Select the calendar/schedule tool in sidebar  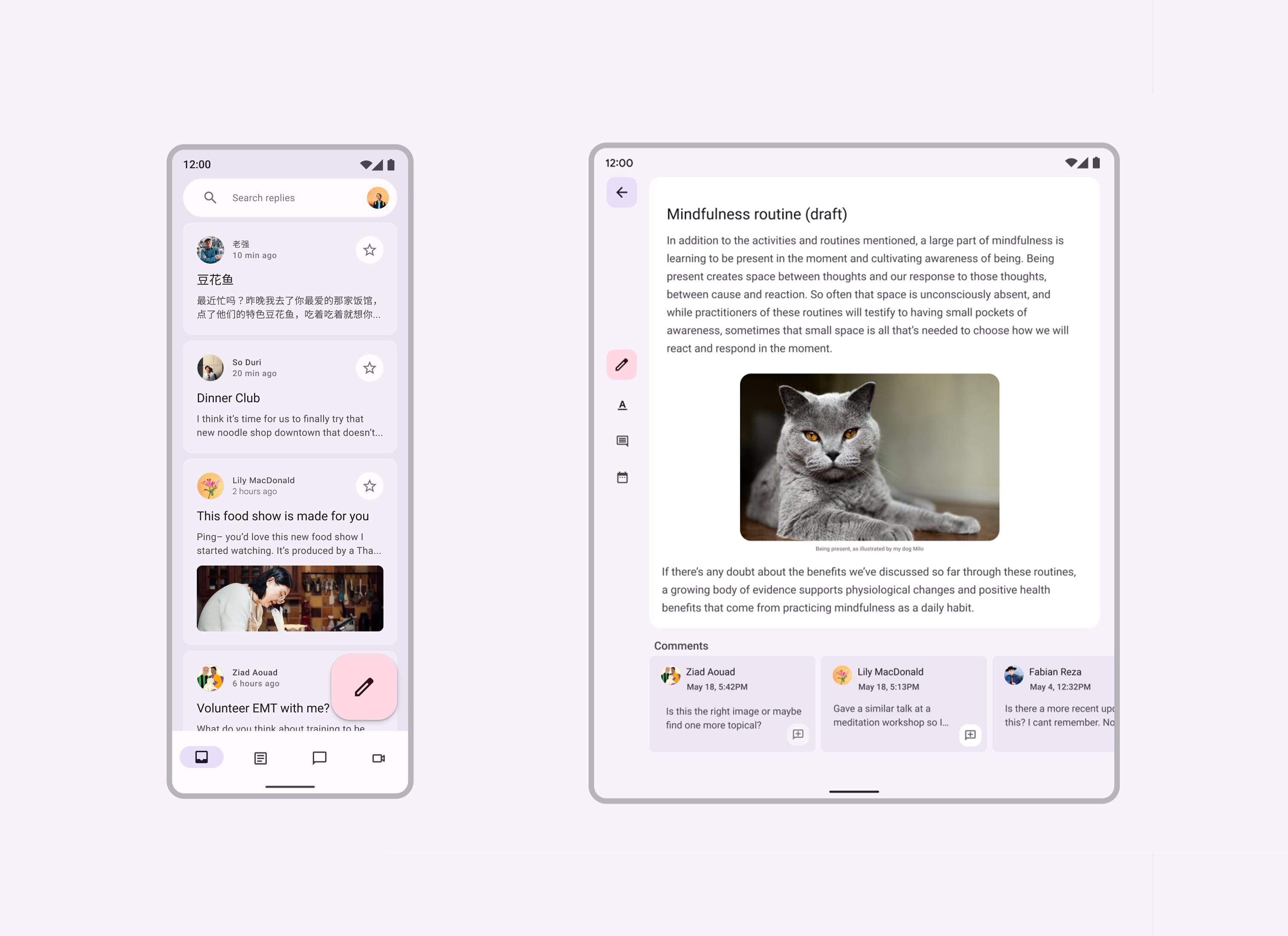(x=622, y=478)
